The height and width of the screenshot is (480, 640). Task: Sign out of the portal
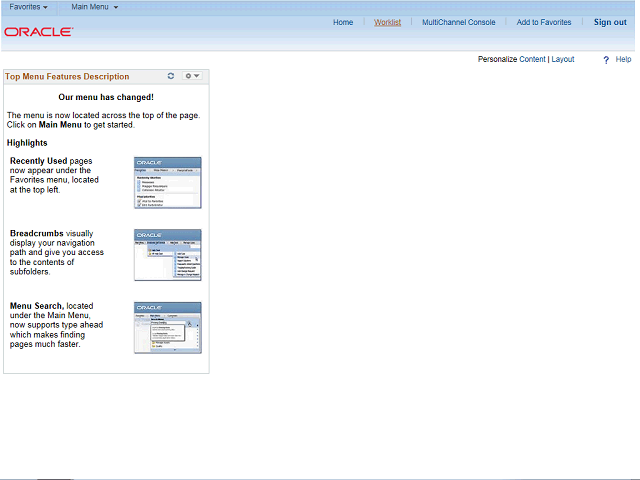coord(610,22)
